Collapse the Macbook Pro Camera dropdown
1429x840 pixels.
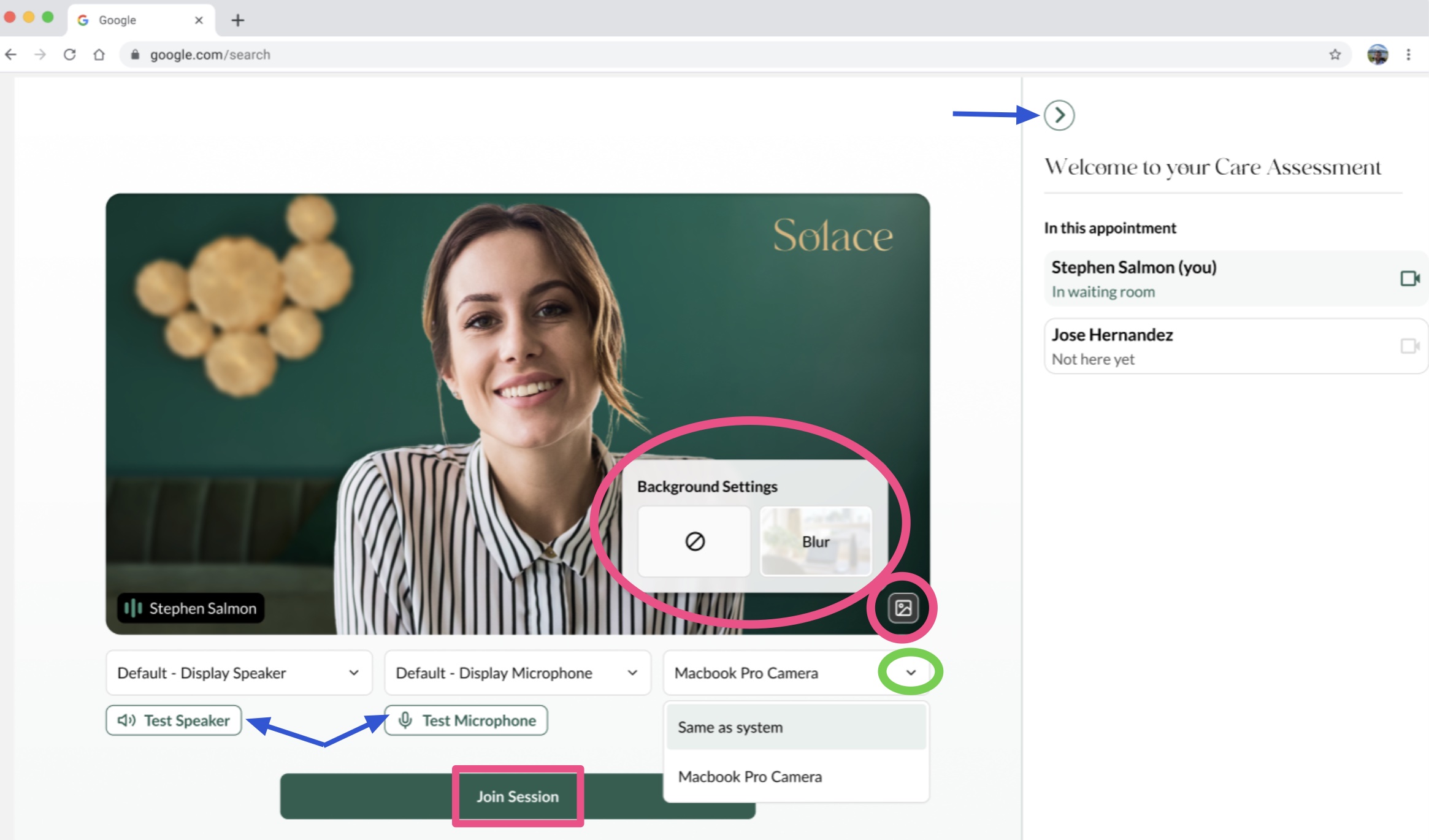click(x=911, y=673)
